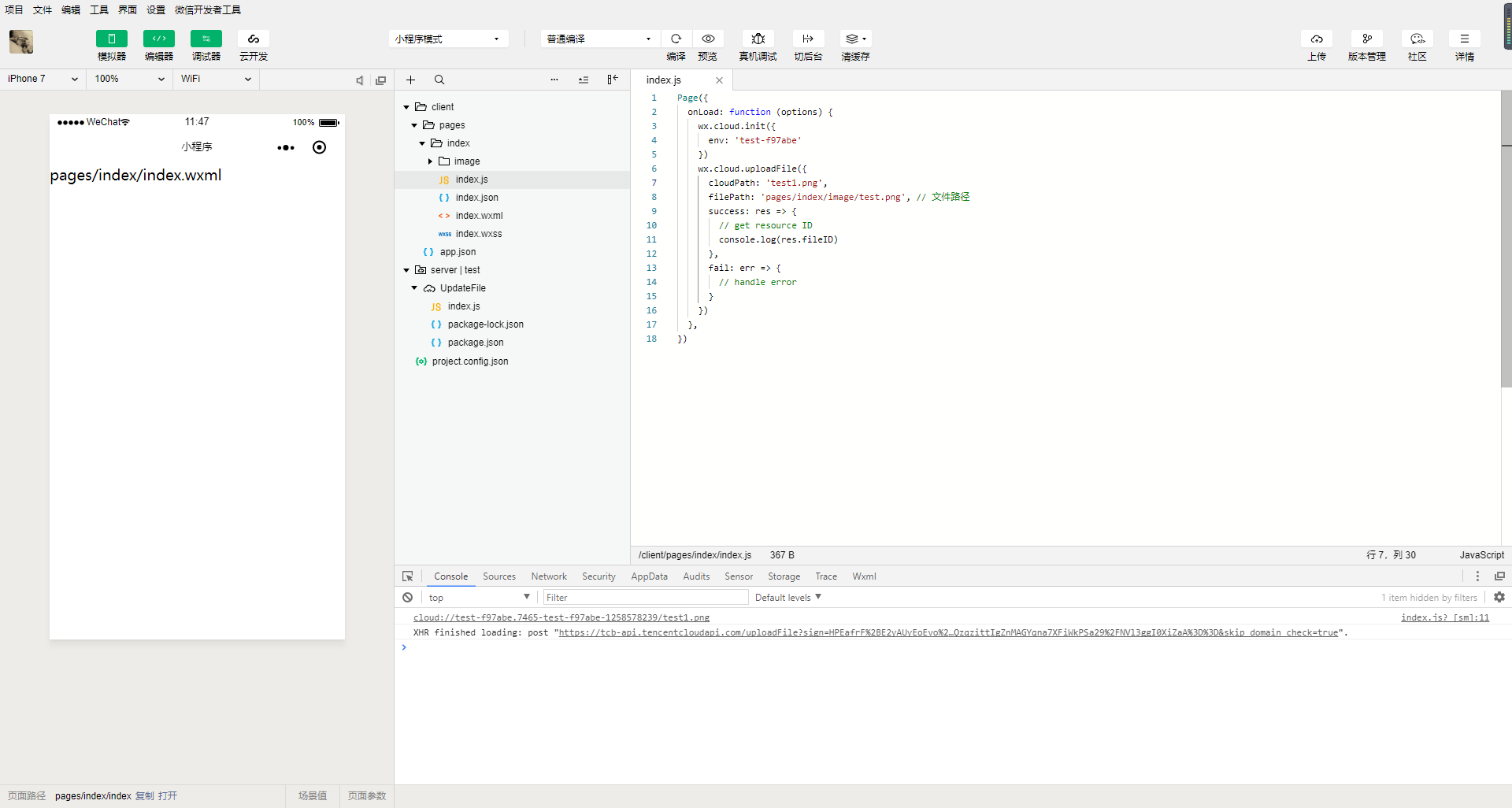Add new file with plus icon
1512x808 pixels.
click(410, 80)
